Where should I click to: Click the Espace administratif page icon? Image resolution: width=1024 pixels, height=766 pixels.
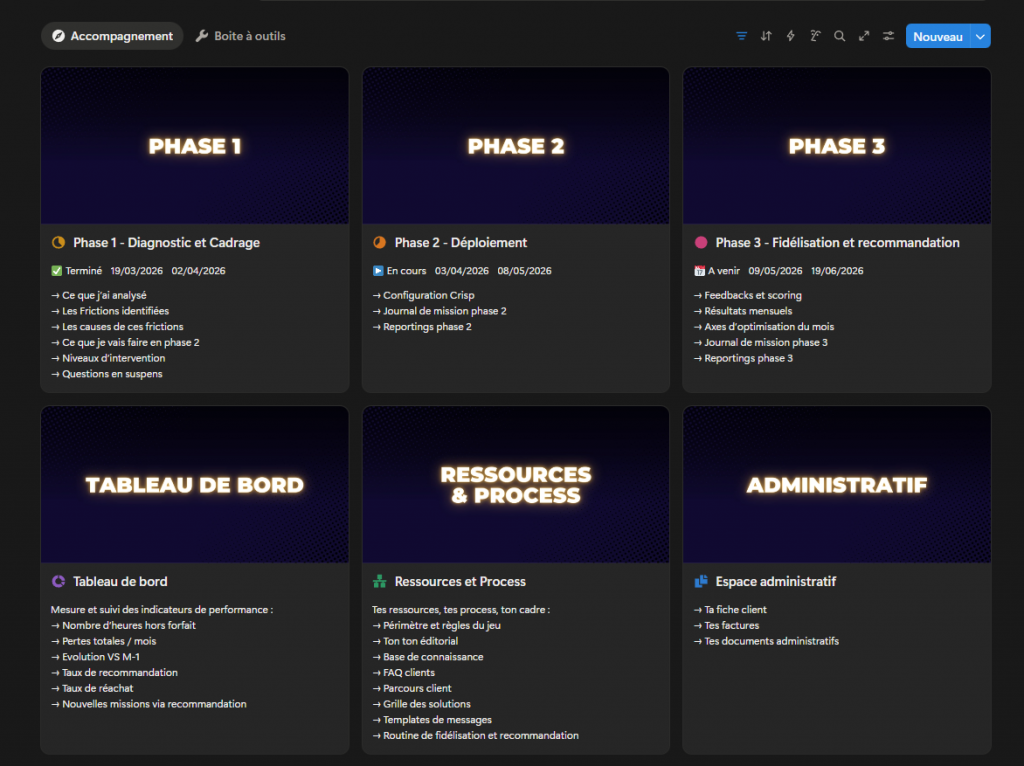701,581
